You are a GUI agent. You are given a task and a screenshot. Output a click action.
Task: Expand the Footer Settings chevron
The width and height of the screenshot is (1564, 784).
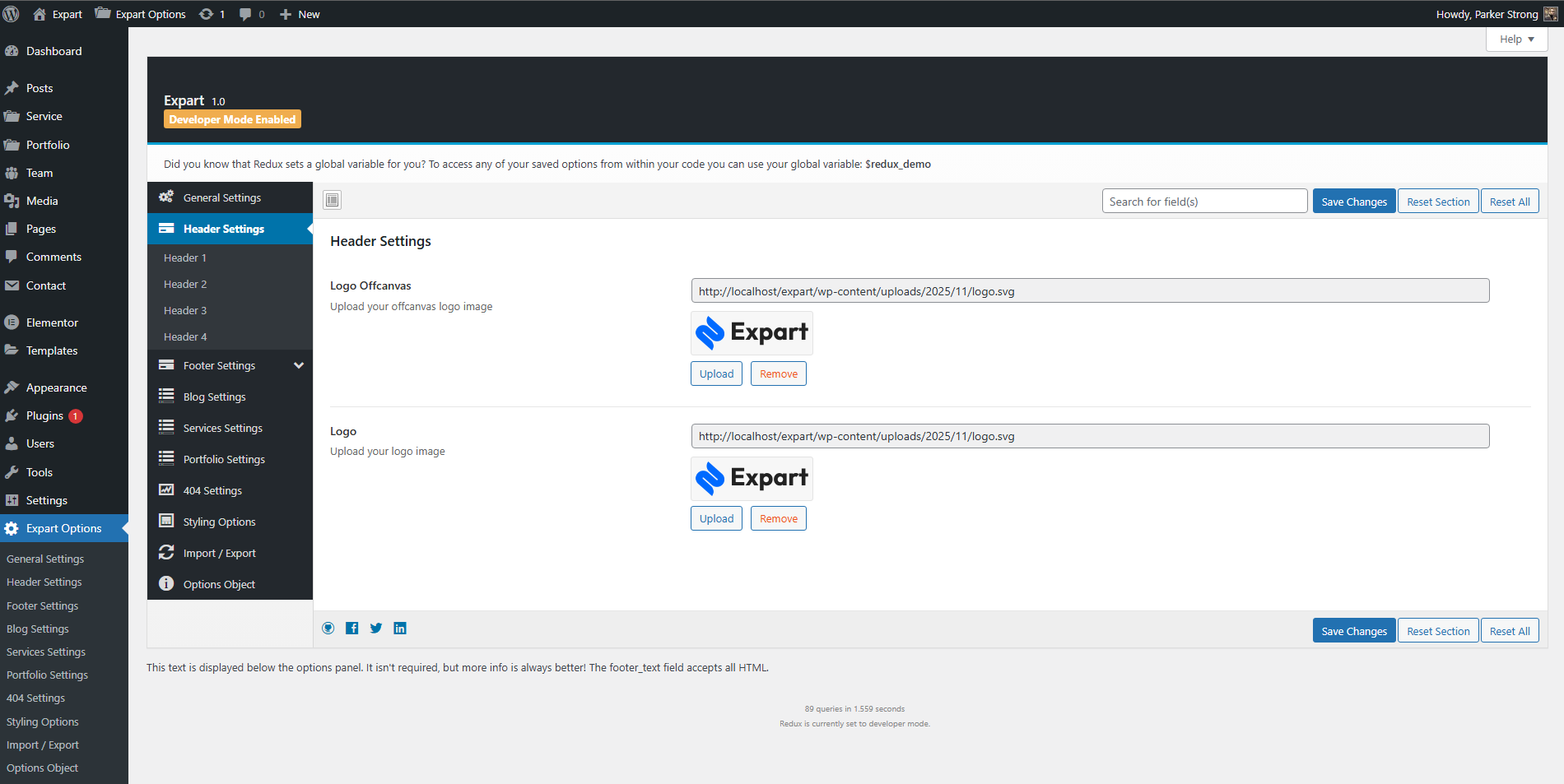[299, 365]
